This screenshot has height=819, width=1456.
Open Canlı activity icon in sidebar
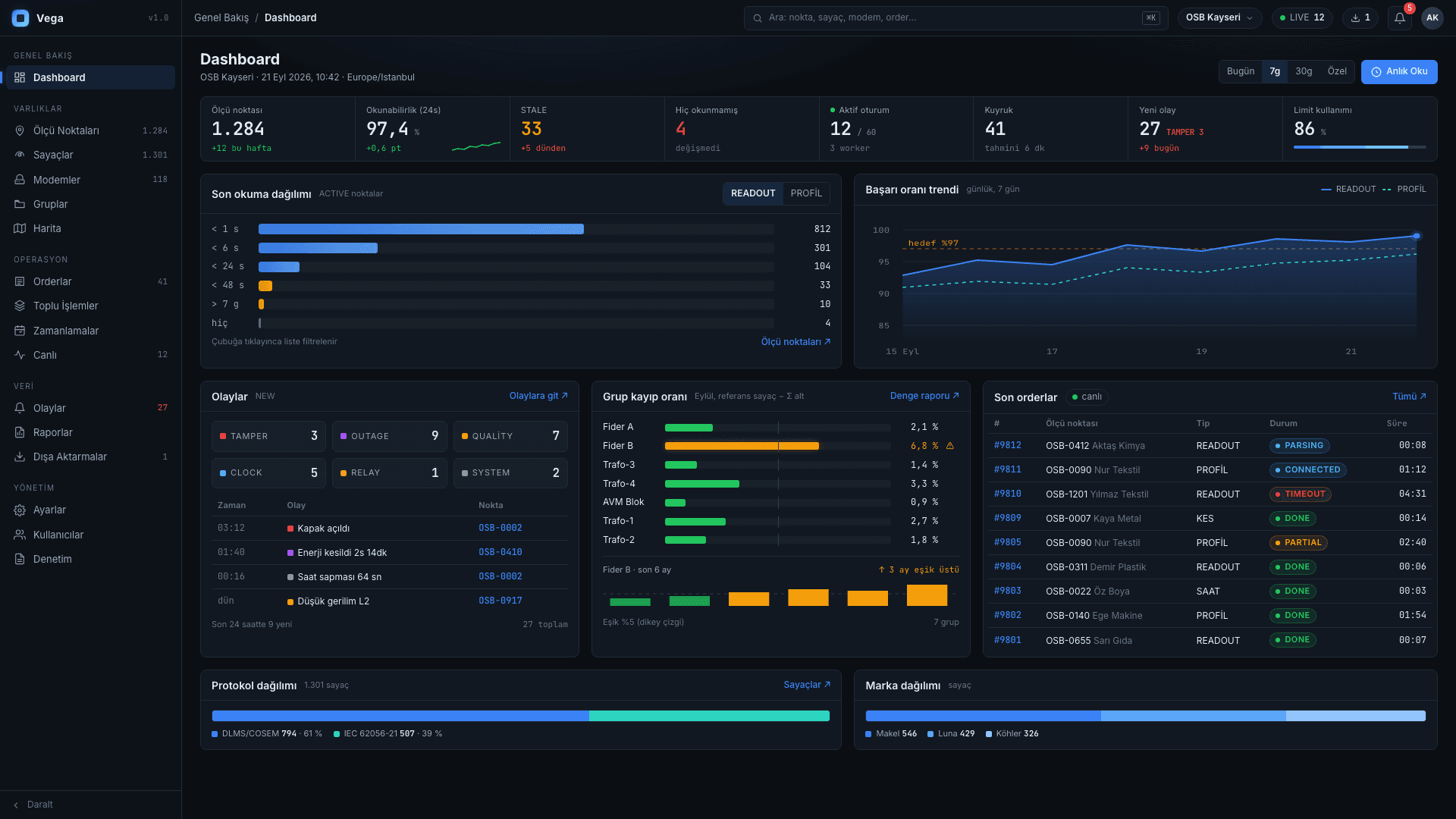point(20,355)
